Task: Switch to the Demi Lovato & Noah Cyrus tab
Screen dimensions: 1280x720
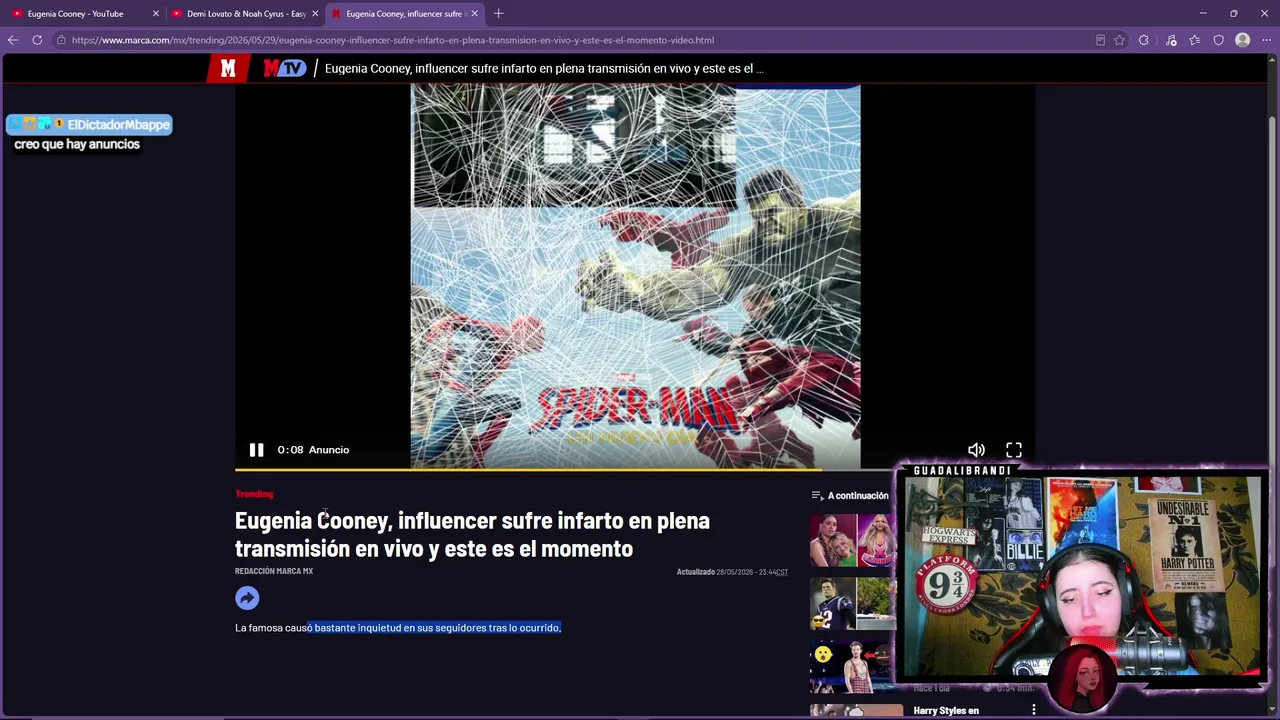Action: pyautogui.click(x=244, y=14)
